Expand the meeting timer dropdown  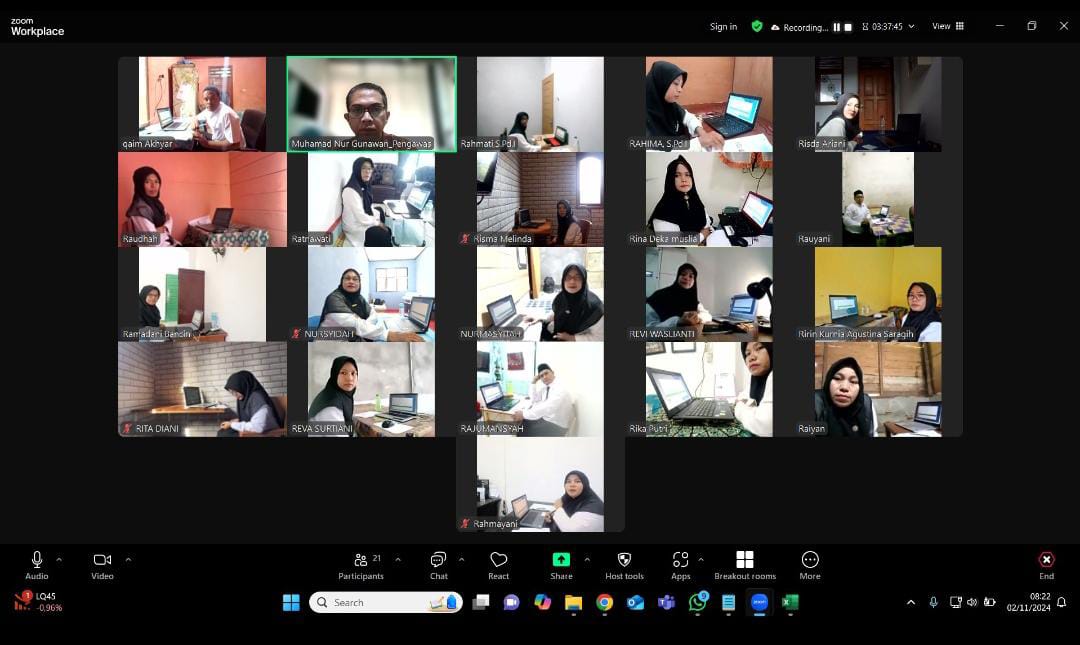(x=911, y=27)
